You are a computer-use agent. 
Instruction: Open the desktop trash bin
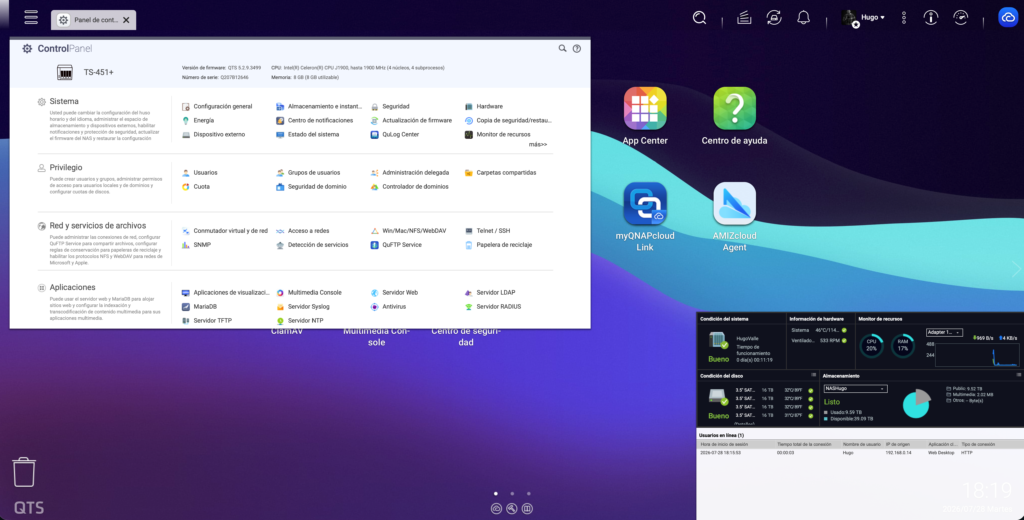click(x=24, y=472)
